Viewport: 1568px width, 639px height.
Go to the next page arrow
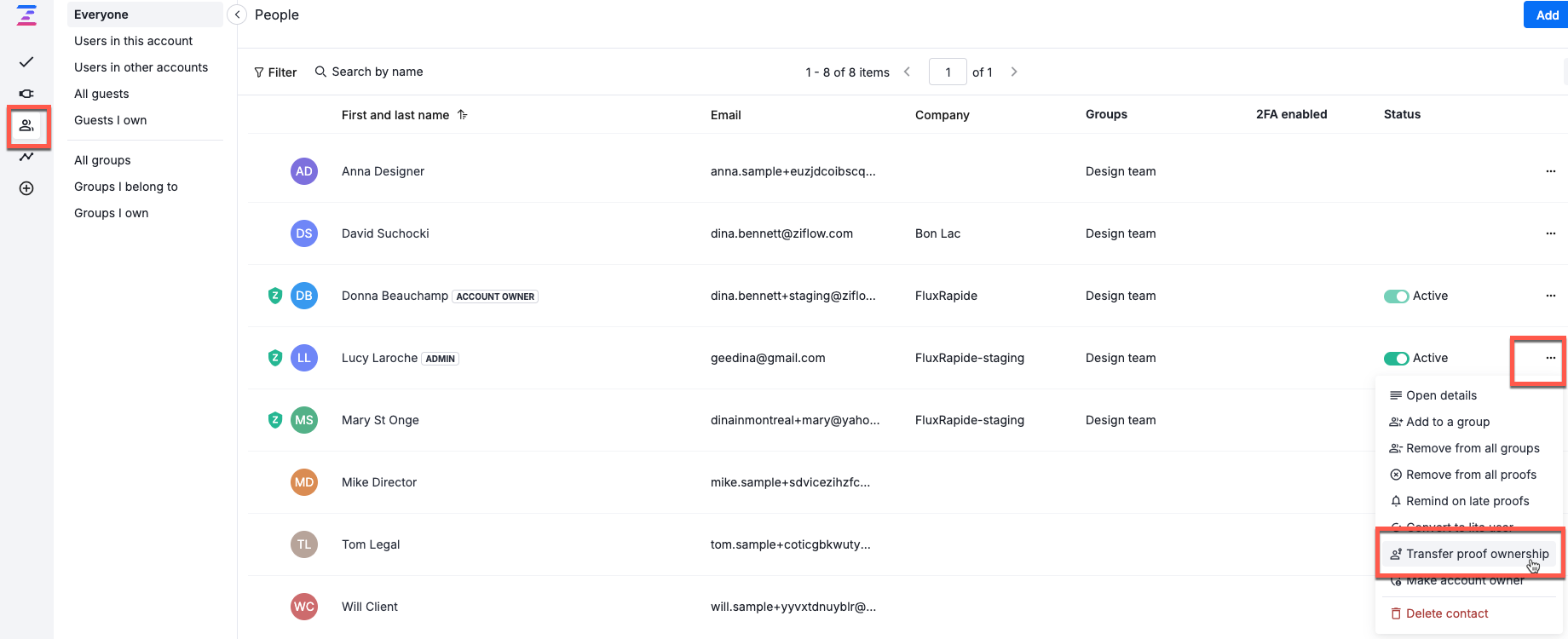point(1014,72)
